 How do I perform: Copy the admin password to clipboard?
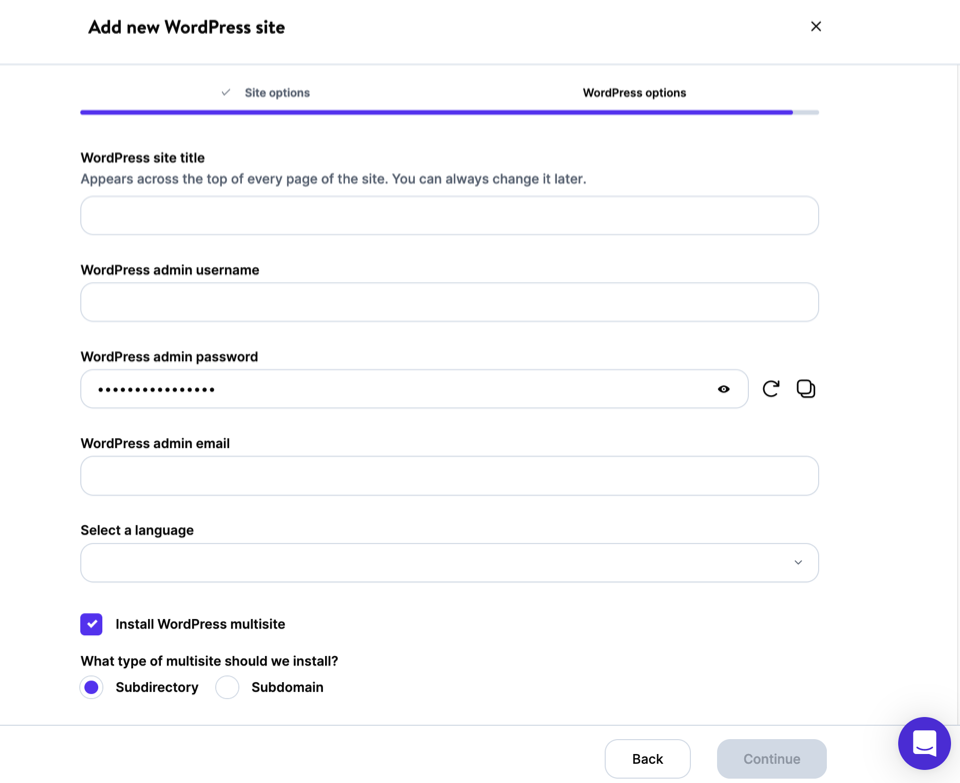click(806, 389)
